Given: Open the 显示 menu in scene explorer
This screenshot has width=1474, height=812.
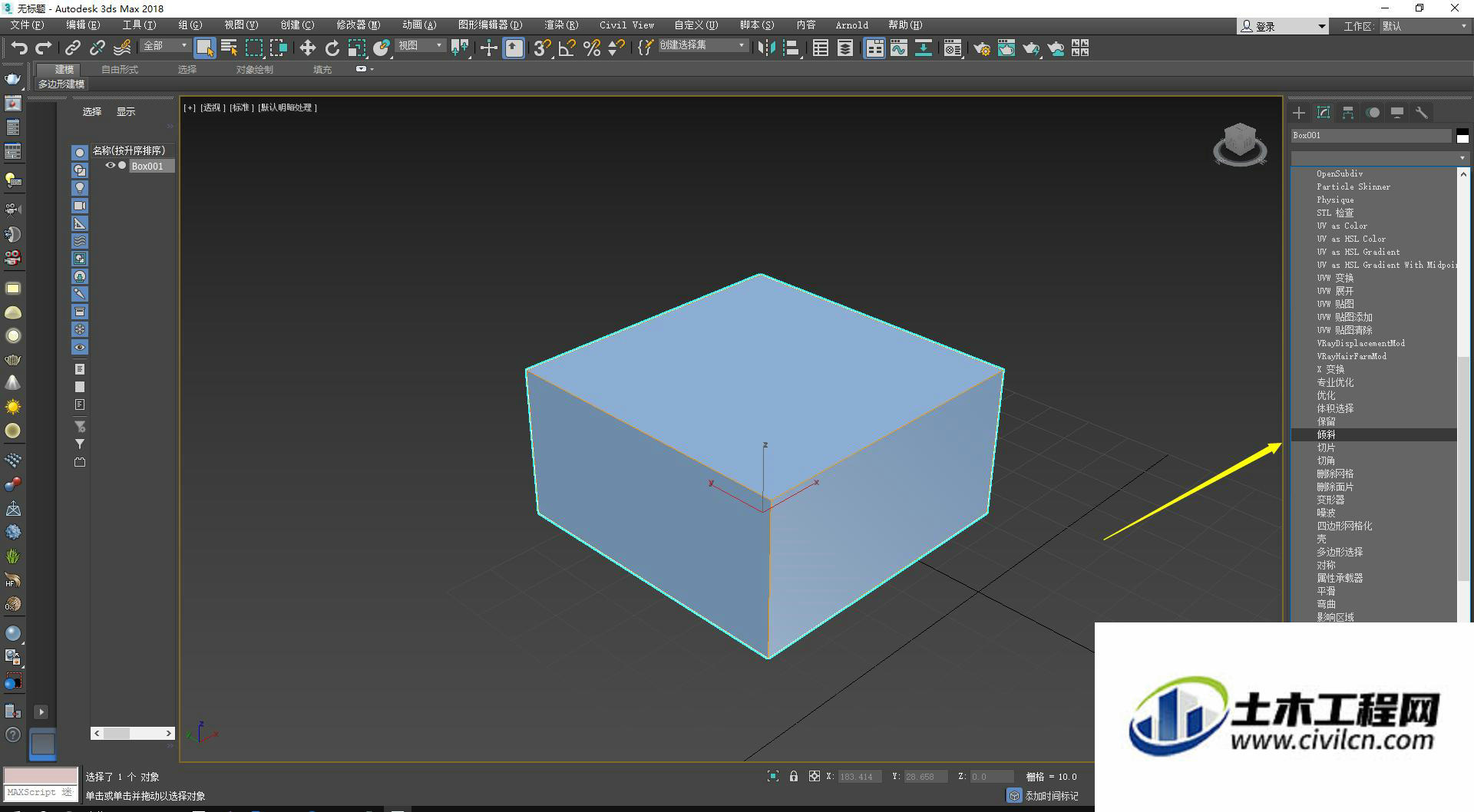Looking at the screenshot, I should 126,112.
